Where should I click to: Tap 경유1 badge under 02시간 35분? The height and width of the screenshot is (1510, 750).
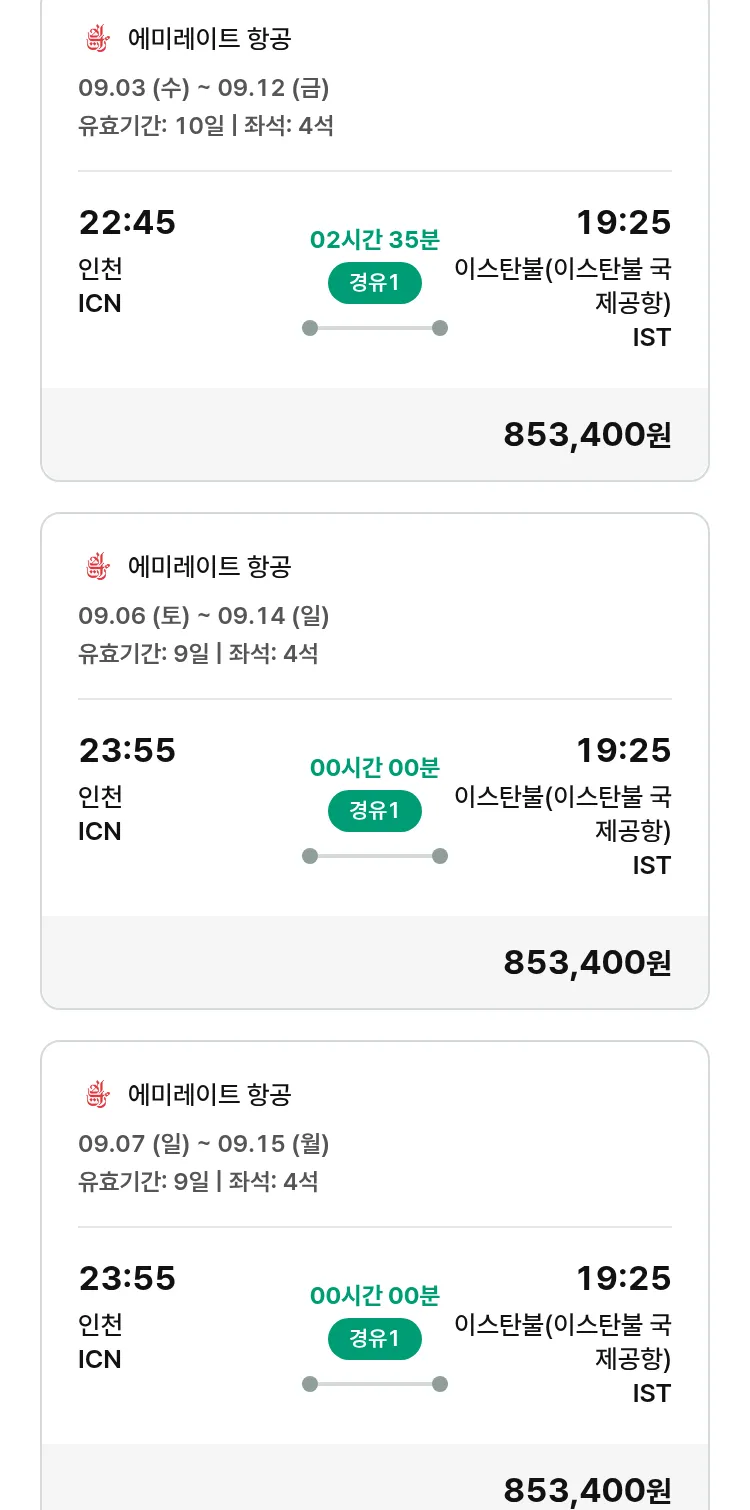point(375,283)
